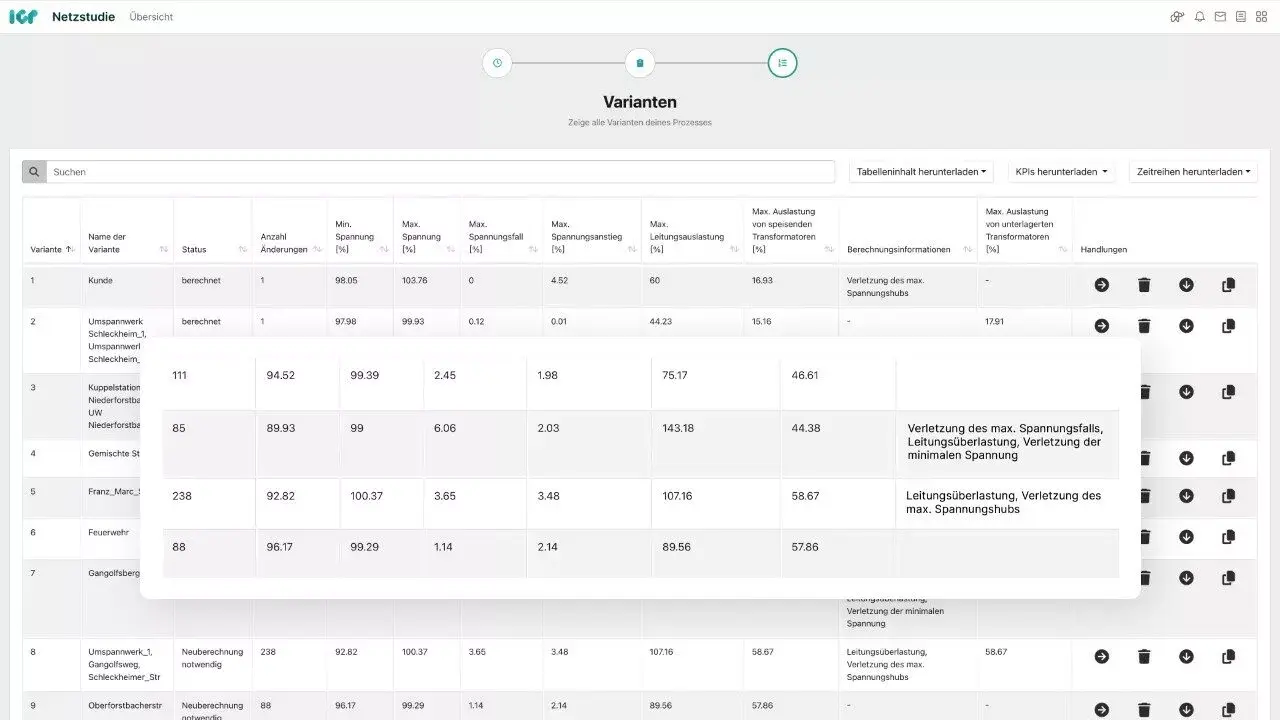
Task: Duplicate variant 8 Umspannwerk_1
Action: coord(1229,657)
